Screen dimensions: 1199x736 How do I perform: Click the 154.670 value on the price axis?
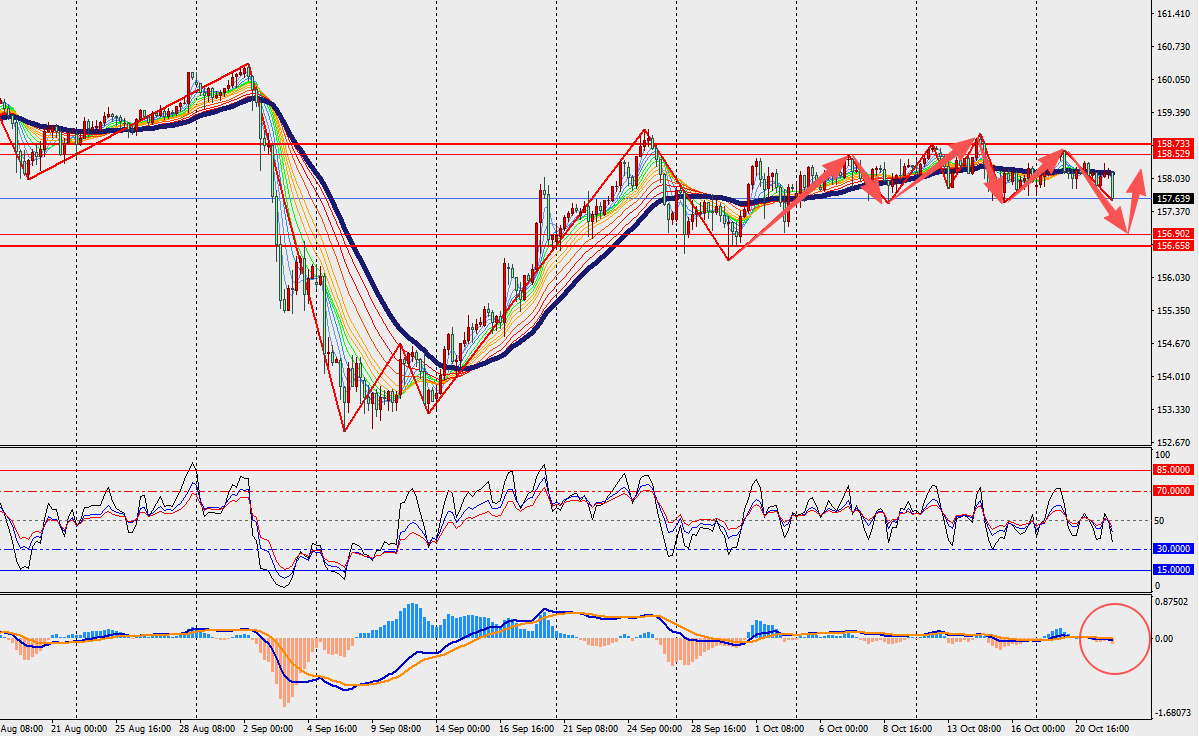[x=1174, y=343]
